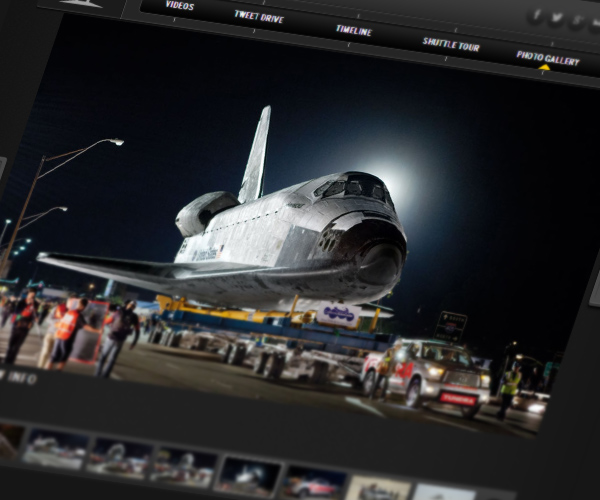Open the beige sepia-toned thumbnail

[x=379, y=488]
